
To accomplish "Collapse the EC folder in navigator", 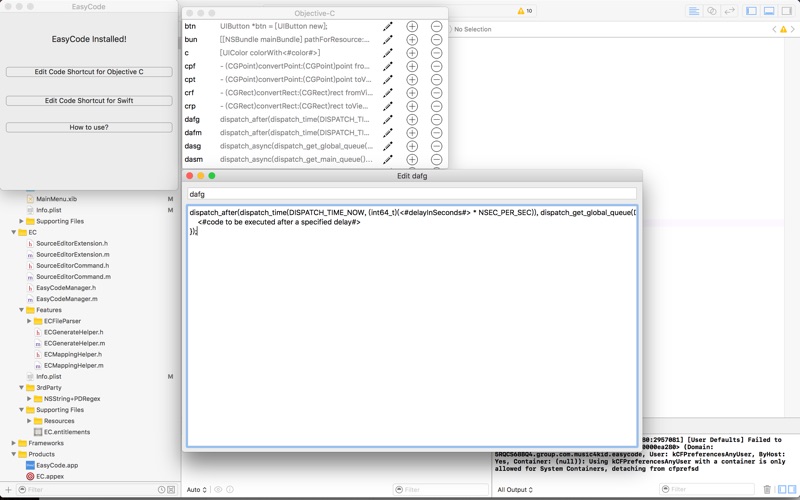I will click(14, 232).
